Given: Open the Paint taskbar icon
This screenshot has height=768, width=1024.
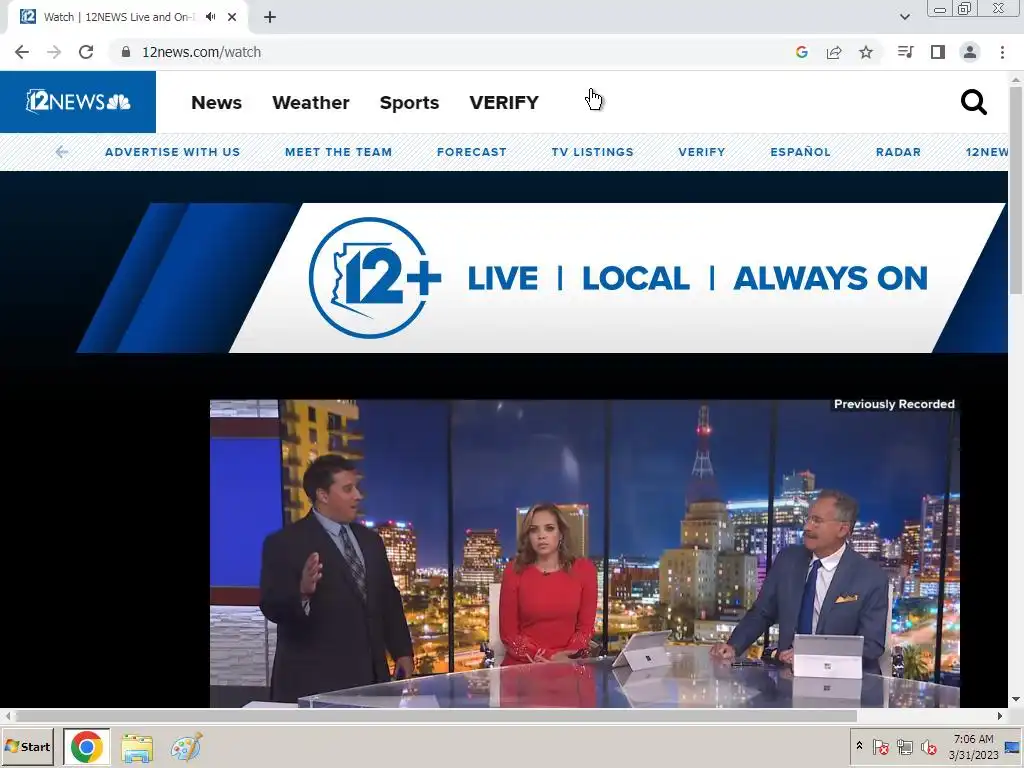Looking at the screenshot, I should click(x=186, y=747).
